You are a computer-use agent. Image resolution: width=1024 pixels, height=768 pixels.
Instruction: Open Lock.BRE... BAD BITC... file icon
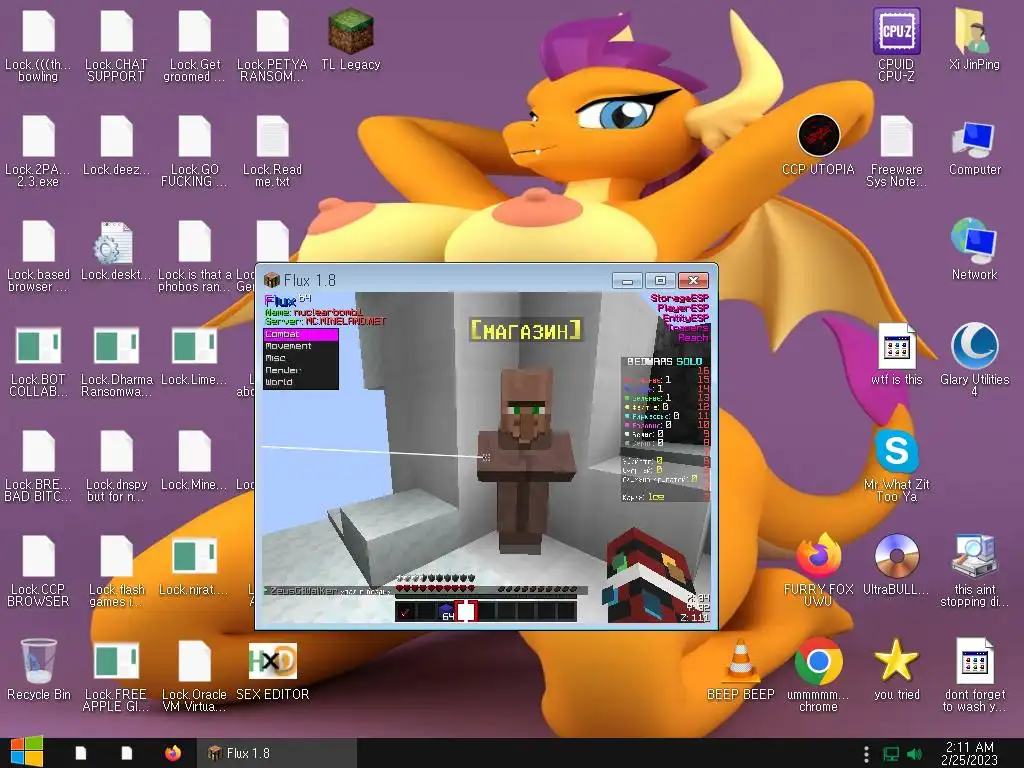click(x=38, y=451)
